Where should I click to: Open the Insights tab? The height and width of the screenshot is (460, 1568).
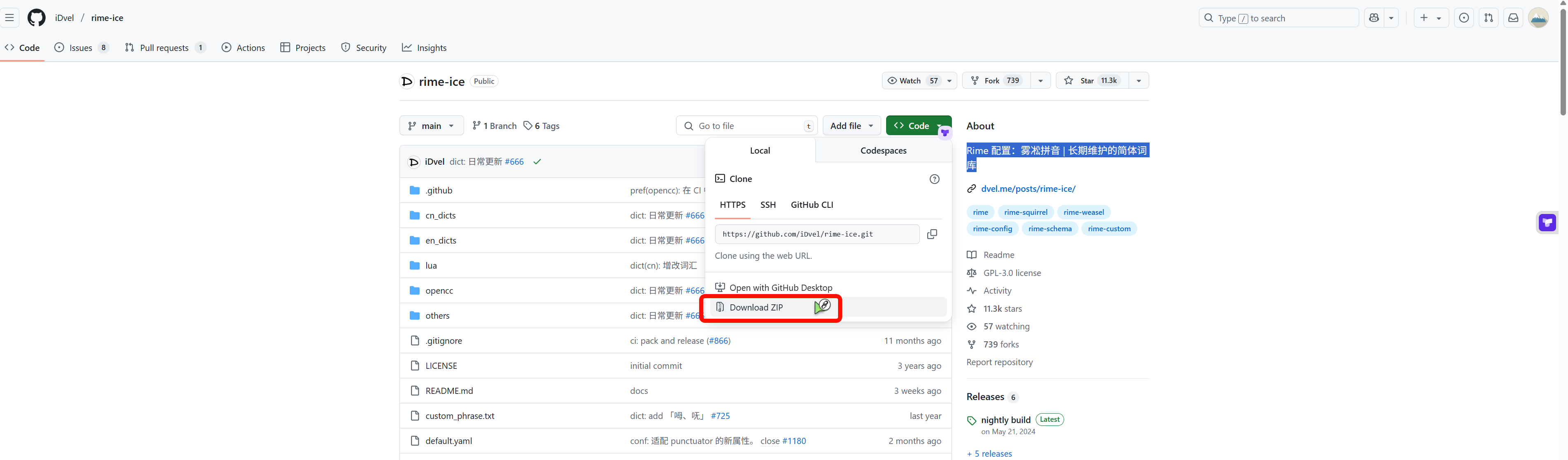click(424, 48)
